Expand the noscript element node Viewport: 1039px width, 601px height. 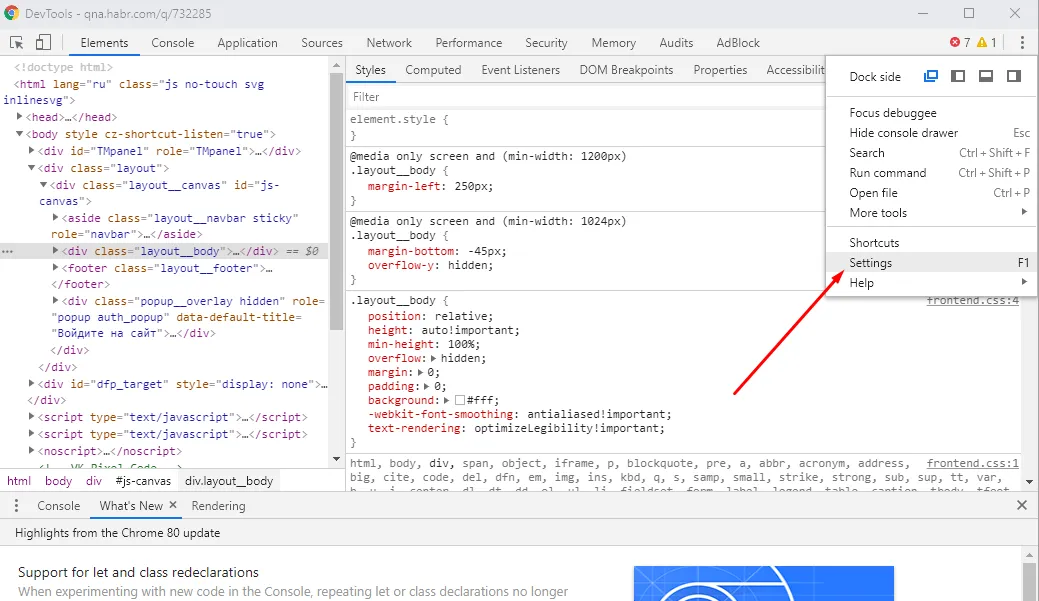click(31, 451)
